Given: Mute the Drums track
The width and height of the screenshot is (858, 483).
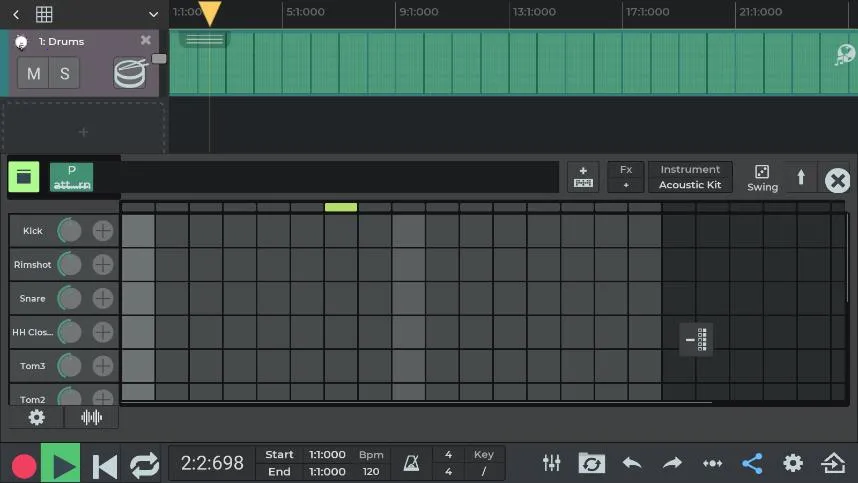Looking at the screenshot, I should click(34, 74).
